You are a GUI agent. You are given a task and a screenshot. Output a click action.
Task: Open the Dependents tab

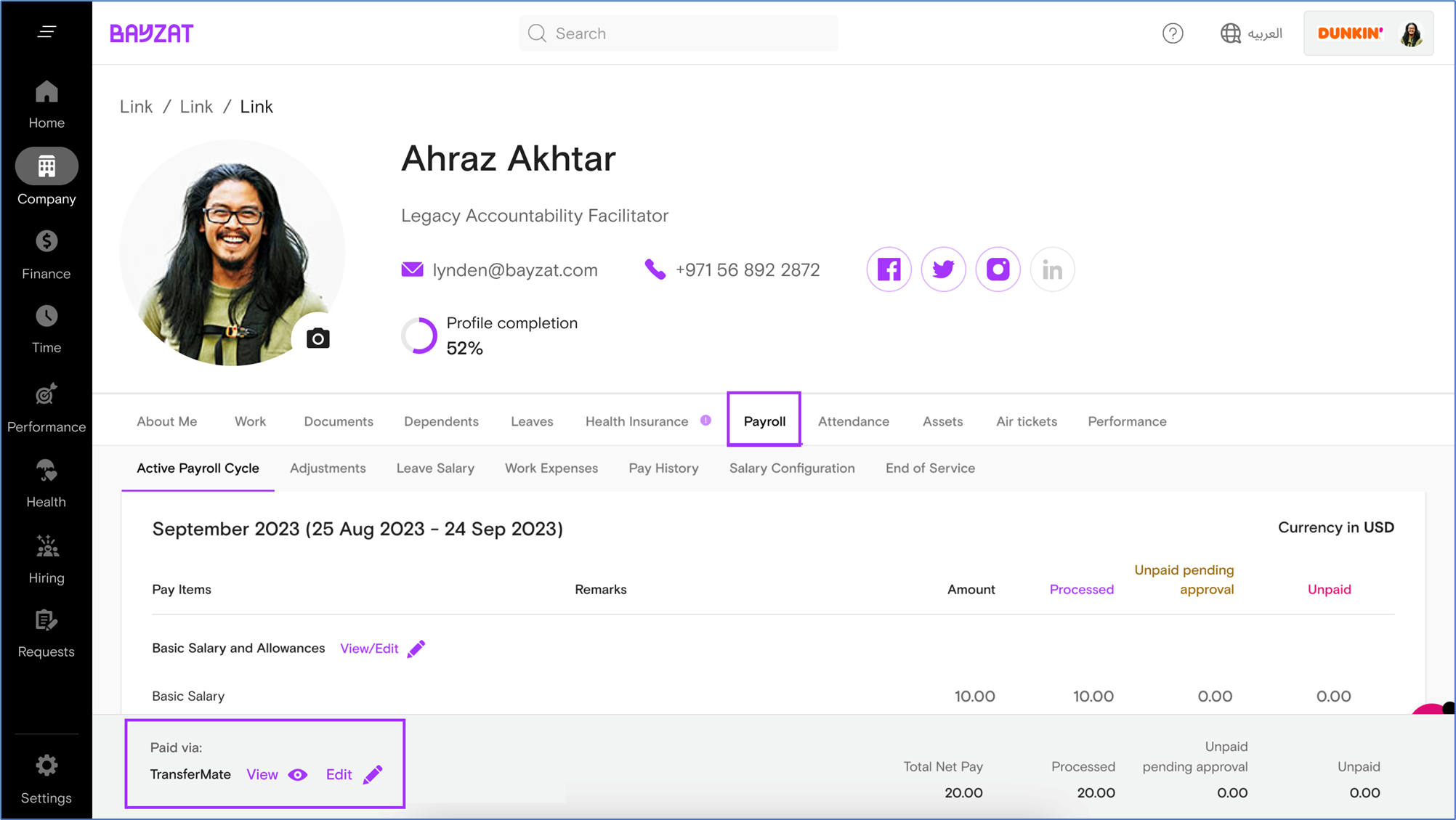click(441, 421)
